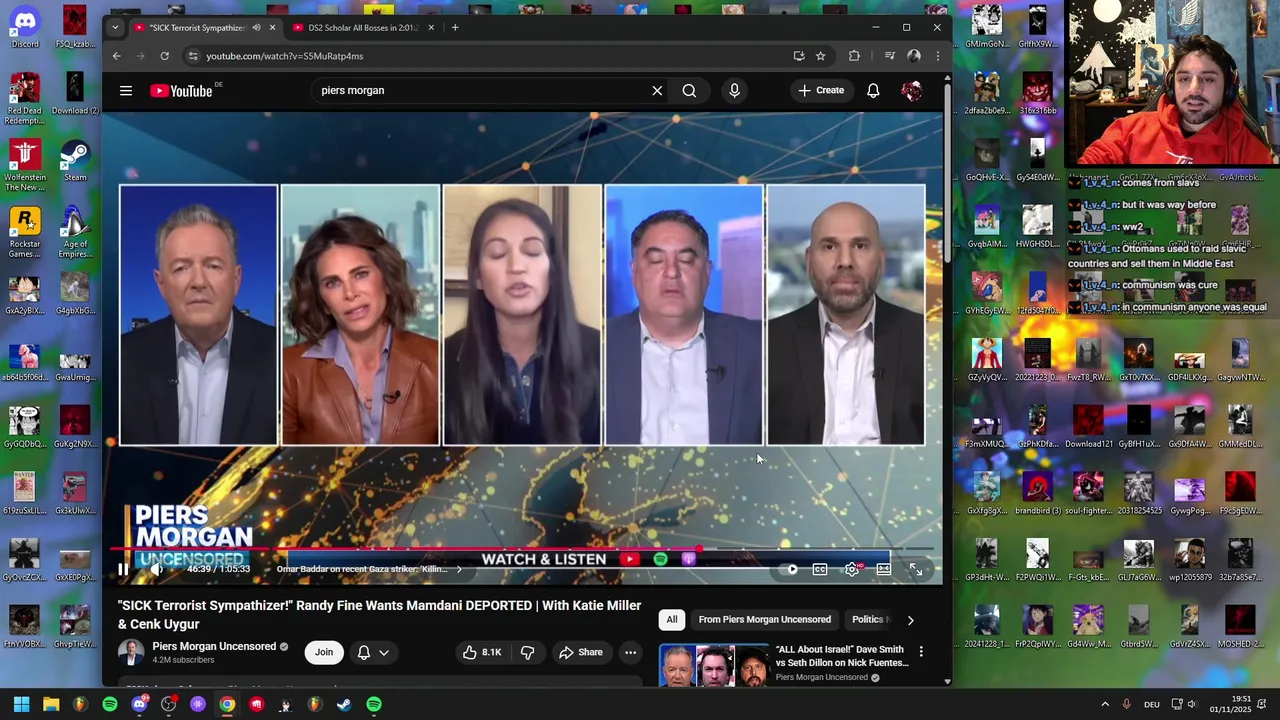
Task: Open Rockstar Games desktop shortcut
Action: pos(25,231)
